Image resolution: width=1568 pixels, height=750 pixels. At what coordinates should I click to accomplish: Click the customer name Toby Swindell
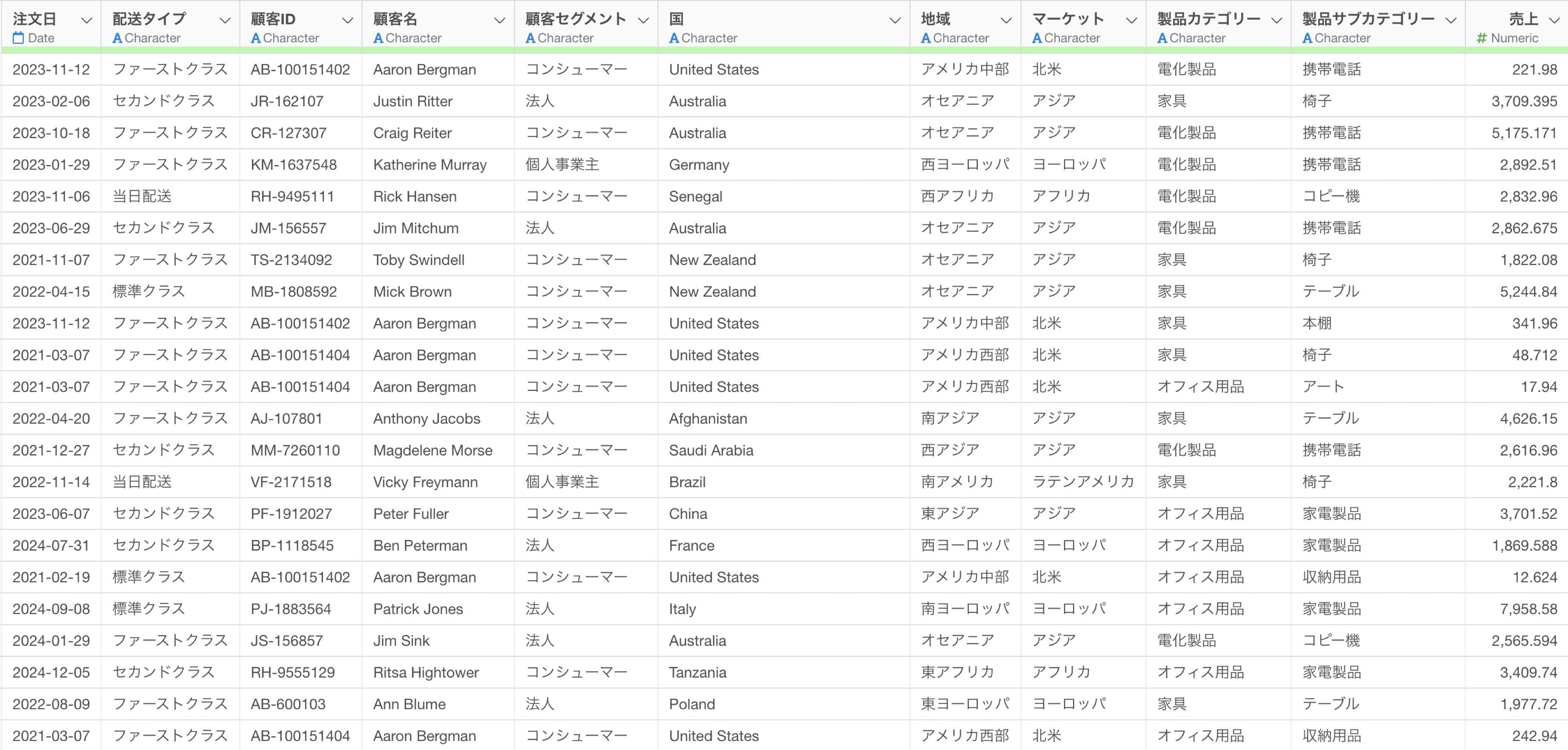click(x=419, y=260)
